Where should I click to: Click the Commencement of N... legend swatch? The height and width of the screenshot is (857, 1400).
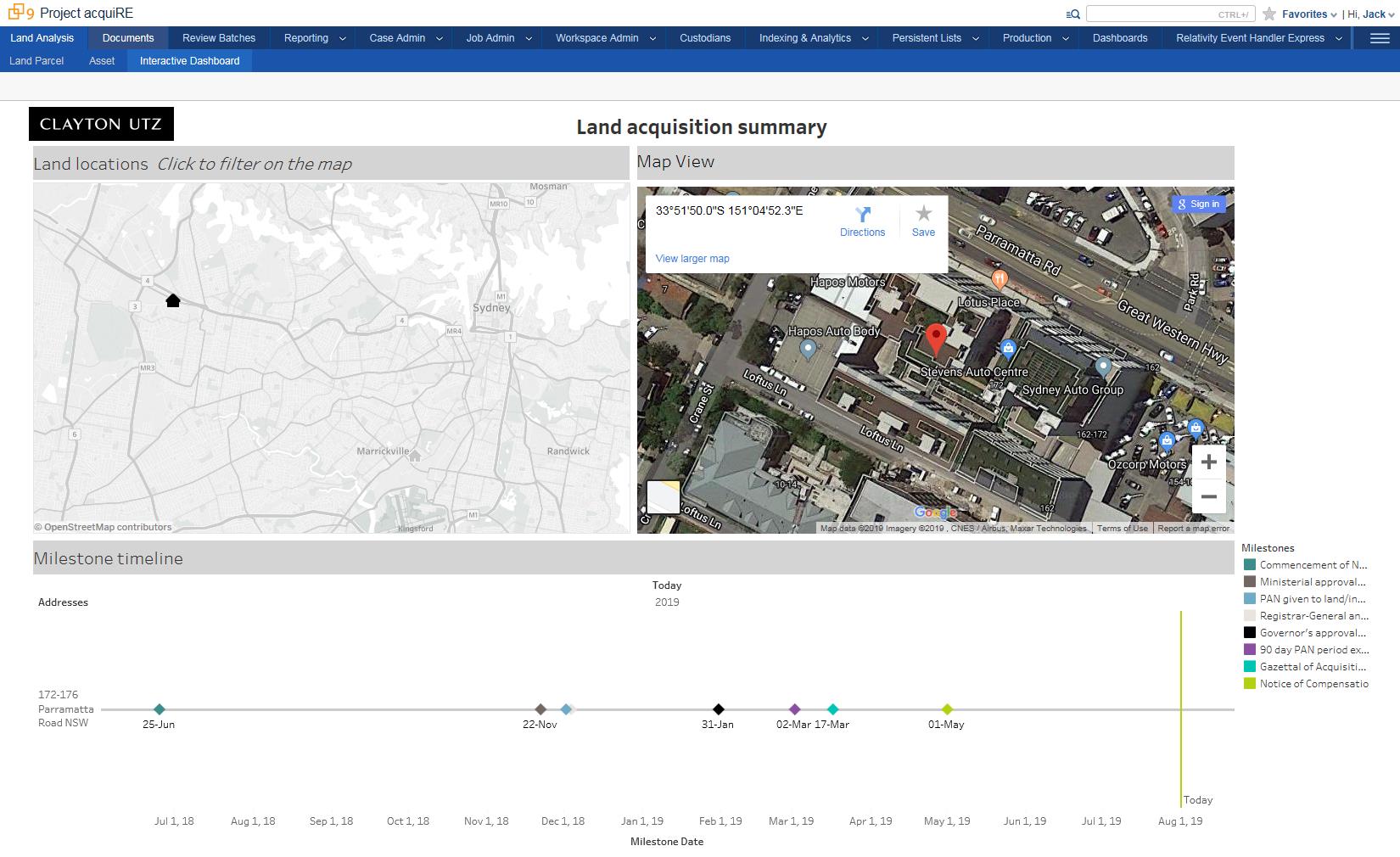tap(1250, 565)
